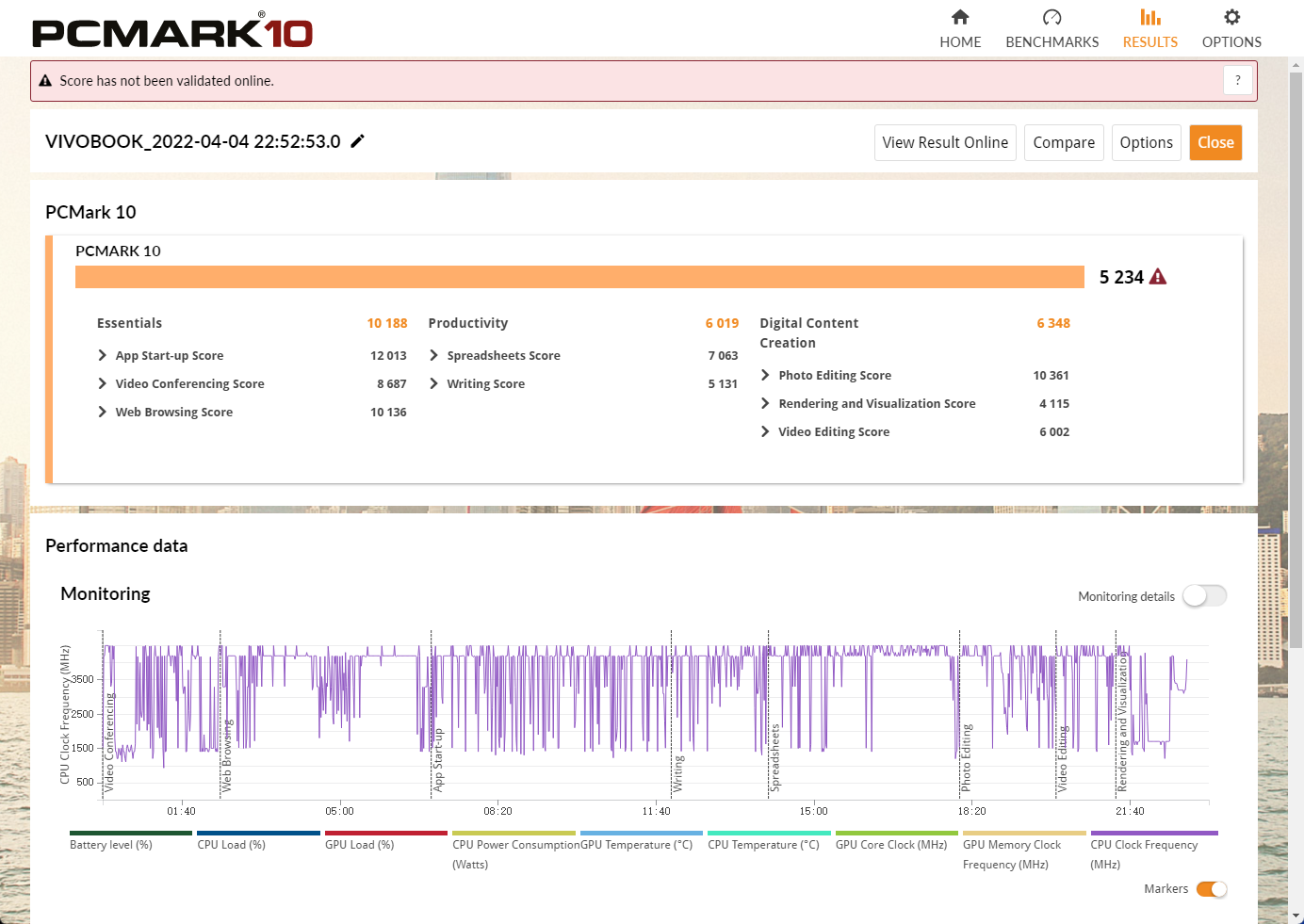Image resolution: width=1304 pixels, height=924 pixels.
Task: Open Benchmarks via the gauge icon
Action: coord(1051,17)
